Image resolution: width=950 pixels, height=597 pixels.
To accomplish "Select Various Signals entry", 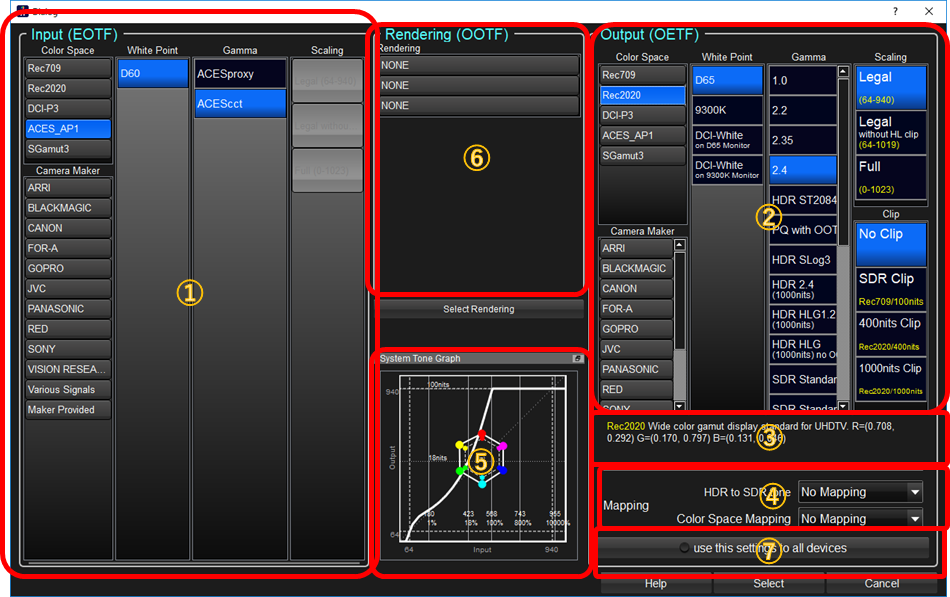I will tap(68, 389).
